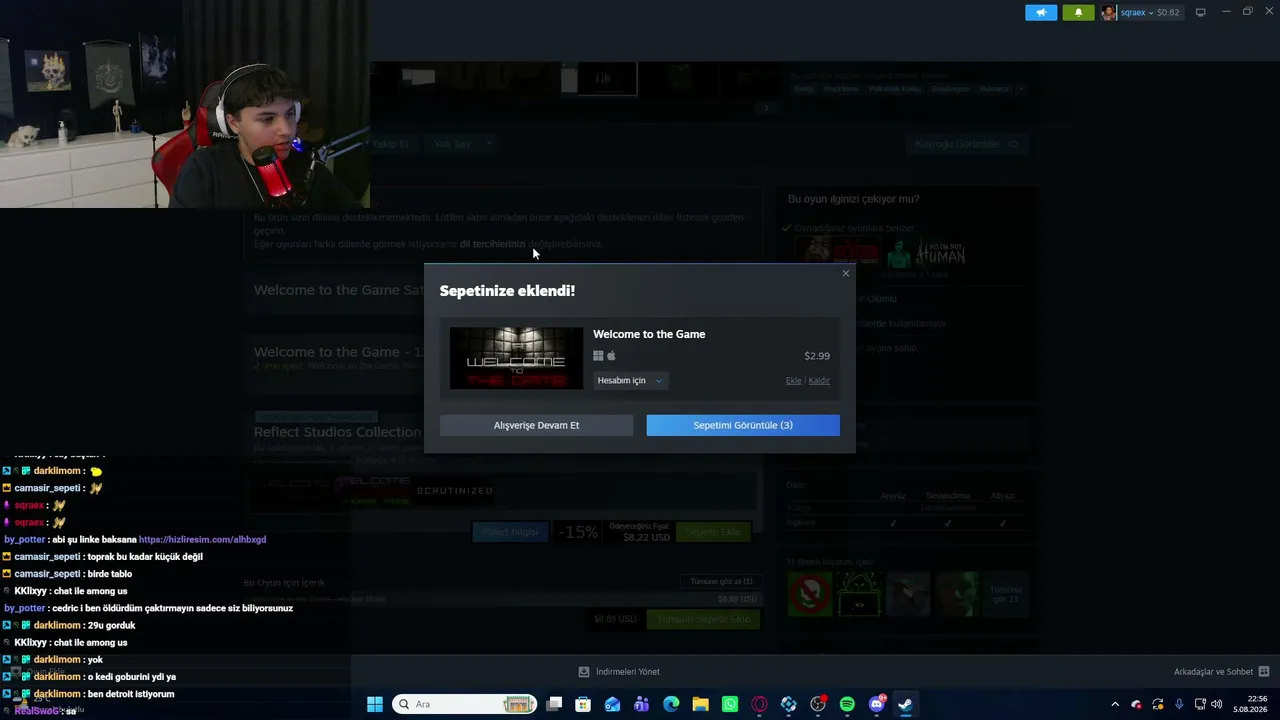Show hidden system tray icons
Viewport: 1280px width, 720px height.
[1115, 704]
